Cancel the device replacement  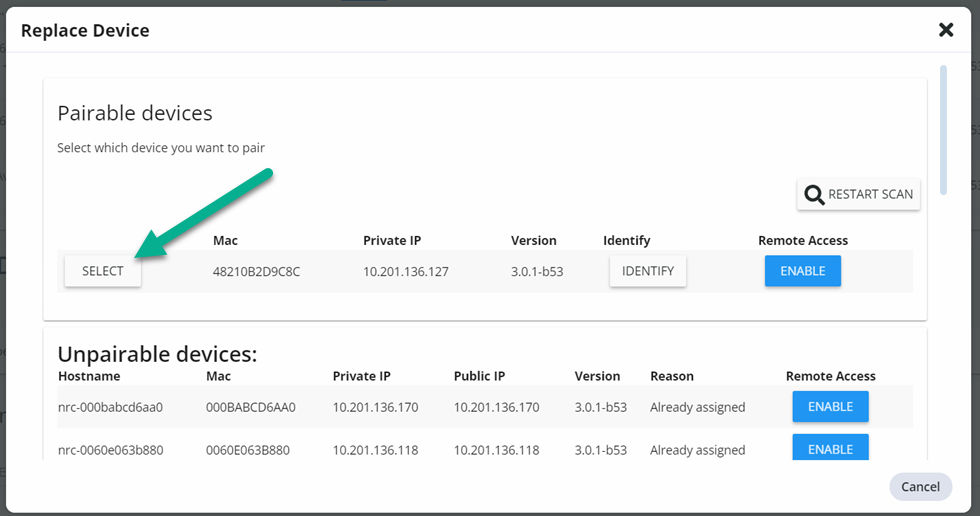[920, 487]
